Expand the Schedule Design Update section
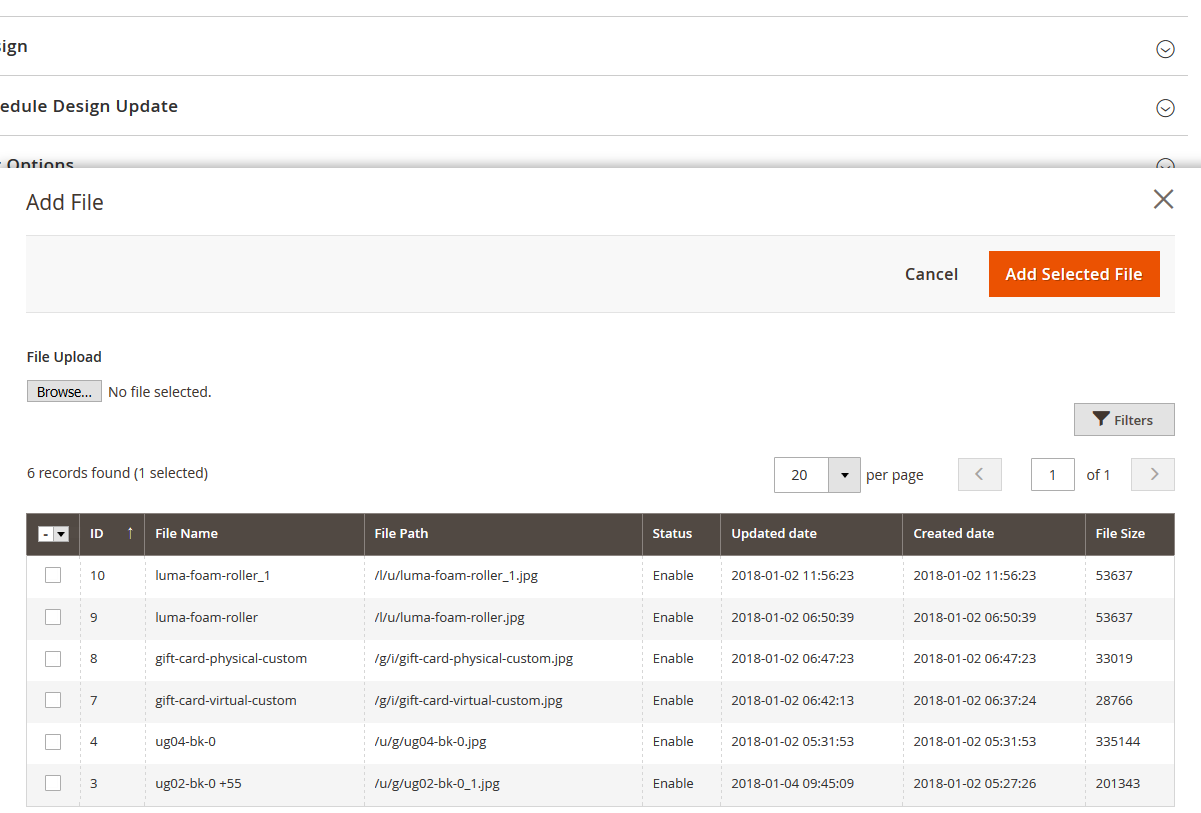Image resolution: width=1201 pixels, height=813 pixels. [1165, 108]
